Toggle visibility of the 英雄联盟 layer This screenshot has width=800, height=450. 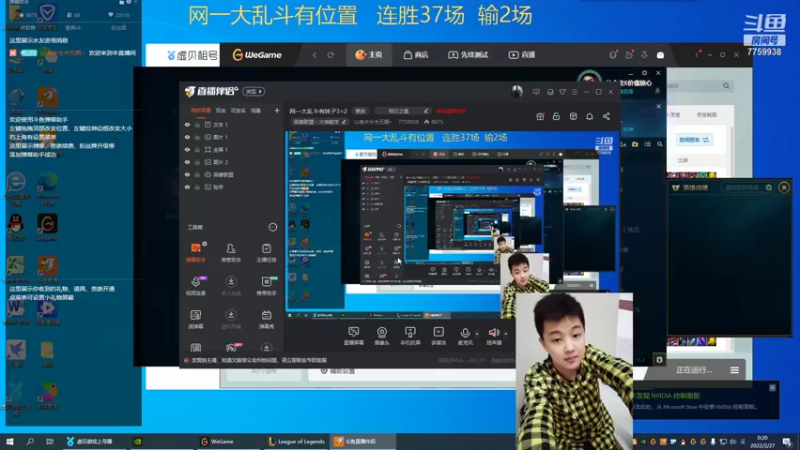pyautogui.click(x=187, y=174)
